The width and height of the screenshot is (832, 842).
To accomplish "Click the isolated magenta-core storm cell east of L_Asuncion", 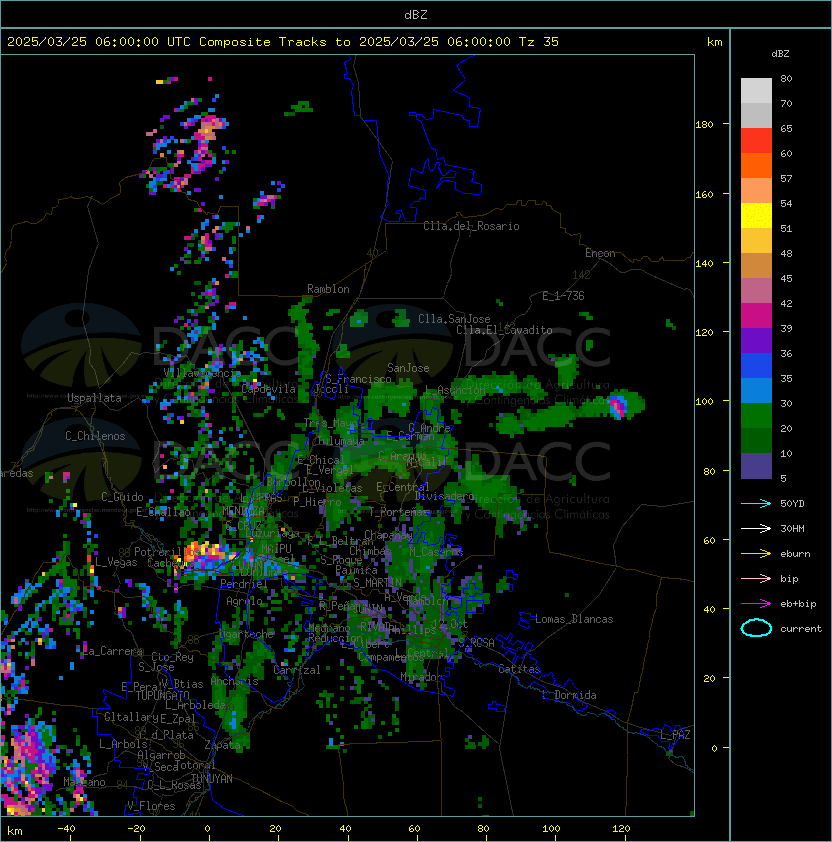I will [618, 406].
